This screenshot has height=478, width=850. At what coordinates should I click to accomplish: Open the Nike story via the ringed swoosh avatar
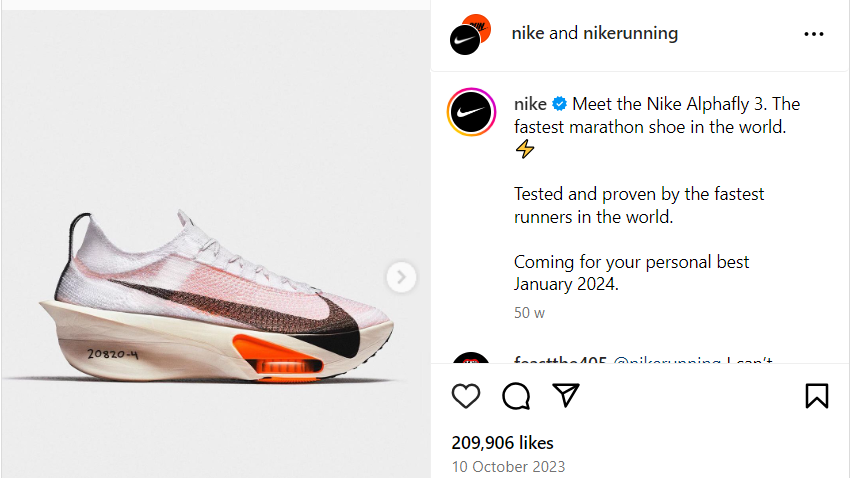tap(471, 112)
